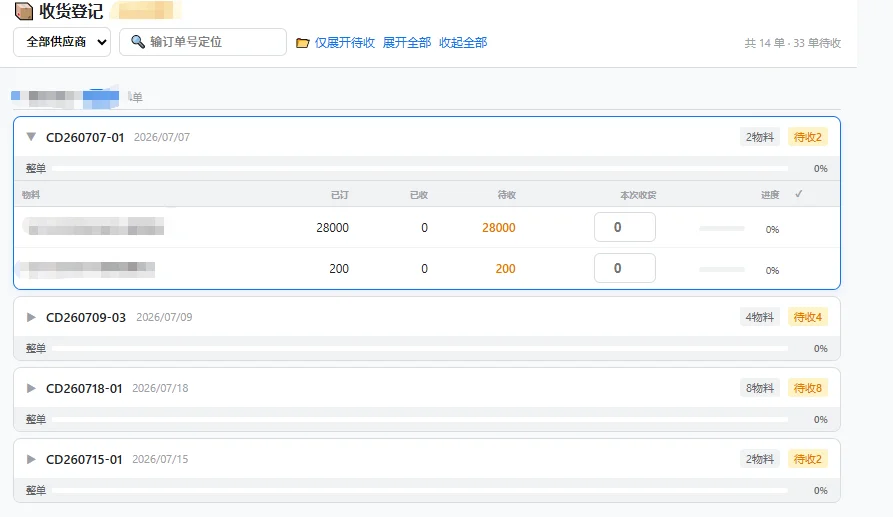Screen dimensions: 893x517
Task: Click progress bar of the 28000 row
Action: (722, 228)
